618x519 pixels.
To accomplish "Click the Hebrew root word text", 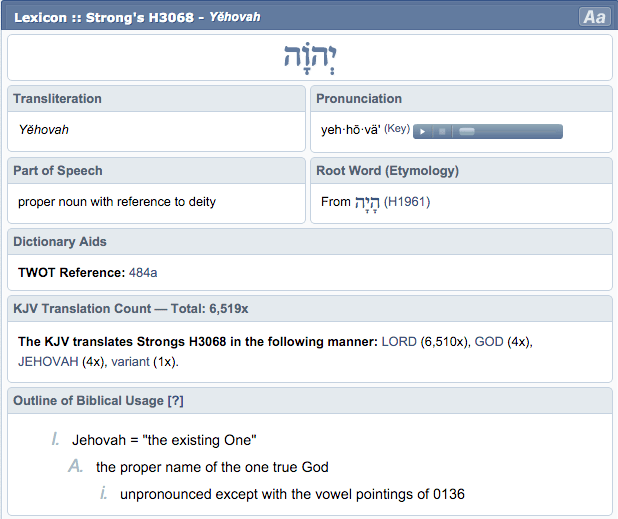I will coord(367,202).
